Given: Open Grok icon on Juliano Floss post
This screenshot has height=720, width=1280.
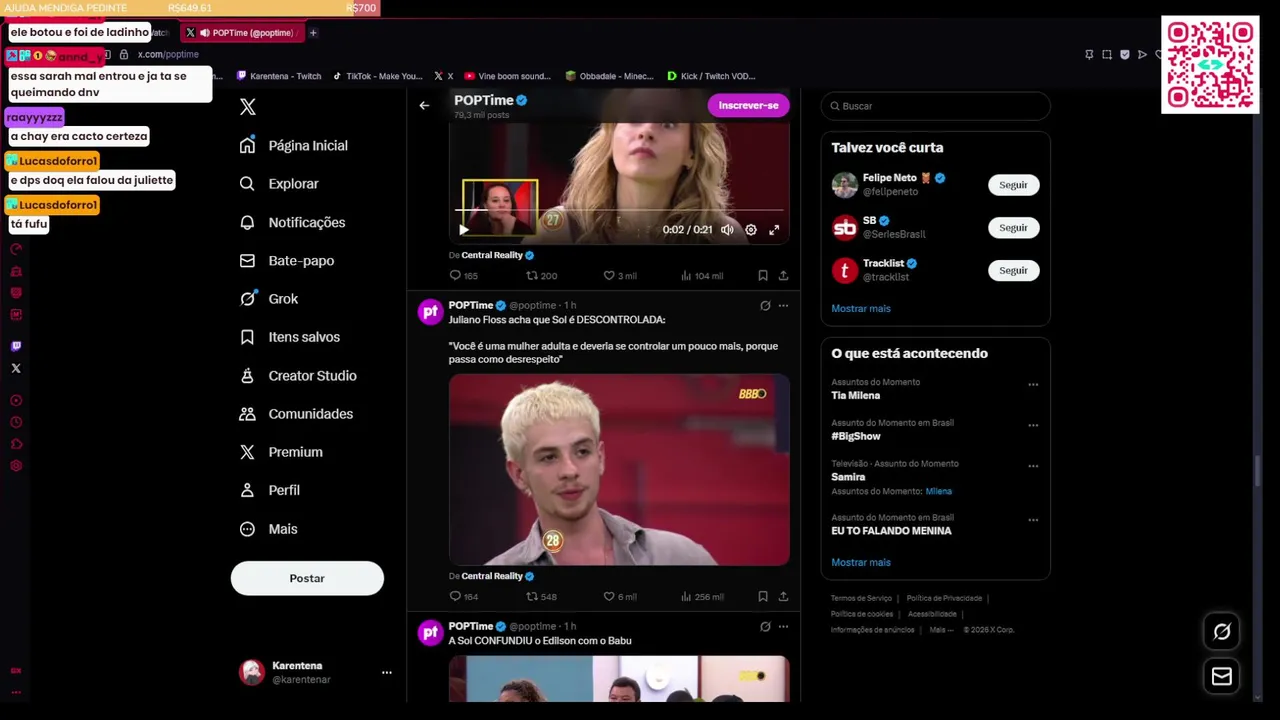Looking at the screenshot, I should tap(765, 306).
